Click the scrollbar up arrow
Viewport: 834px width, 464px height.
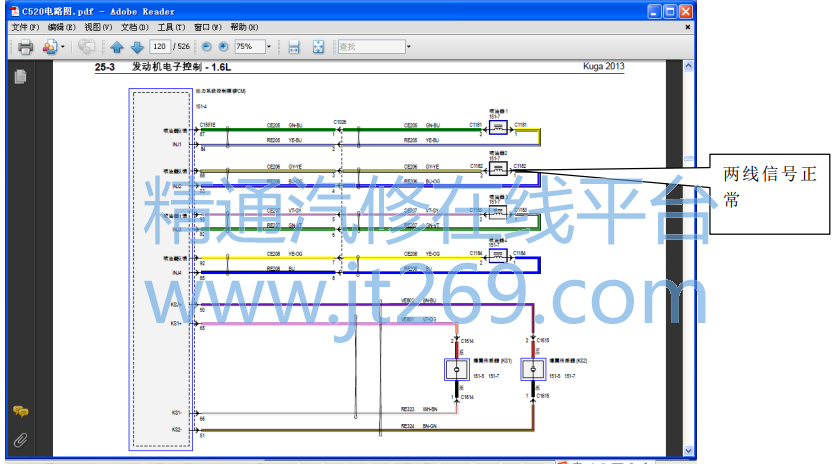(688, 66)
